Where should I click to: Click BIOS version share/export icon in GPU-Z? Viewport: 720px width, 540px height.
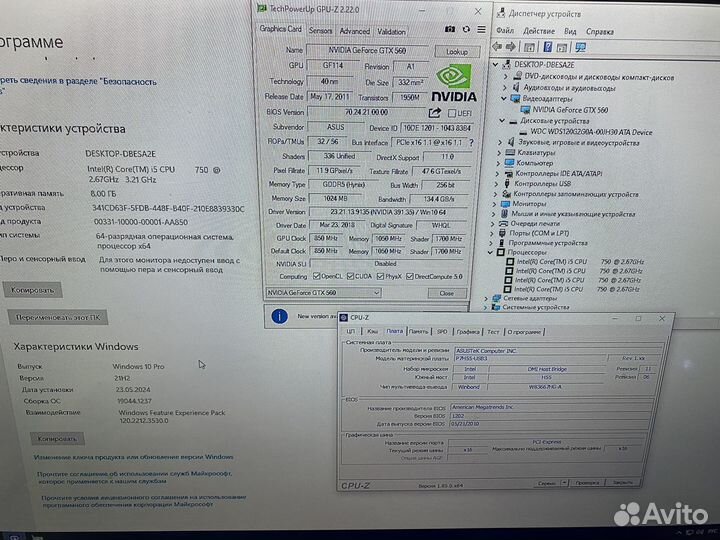click(x=434, y=112)
